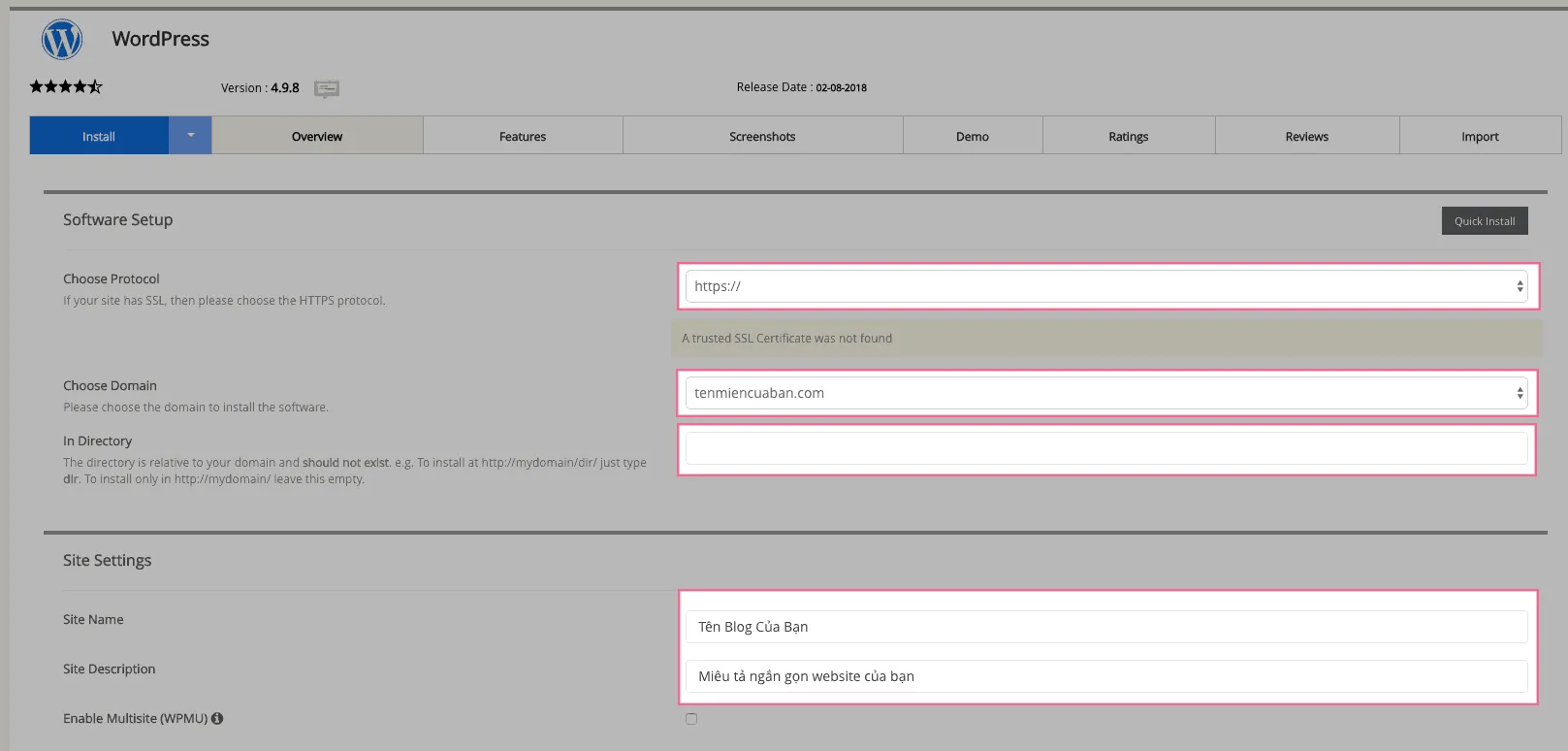Click the Choose Domain label

(110, 385)
